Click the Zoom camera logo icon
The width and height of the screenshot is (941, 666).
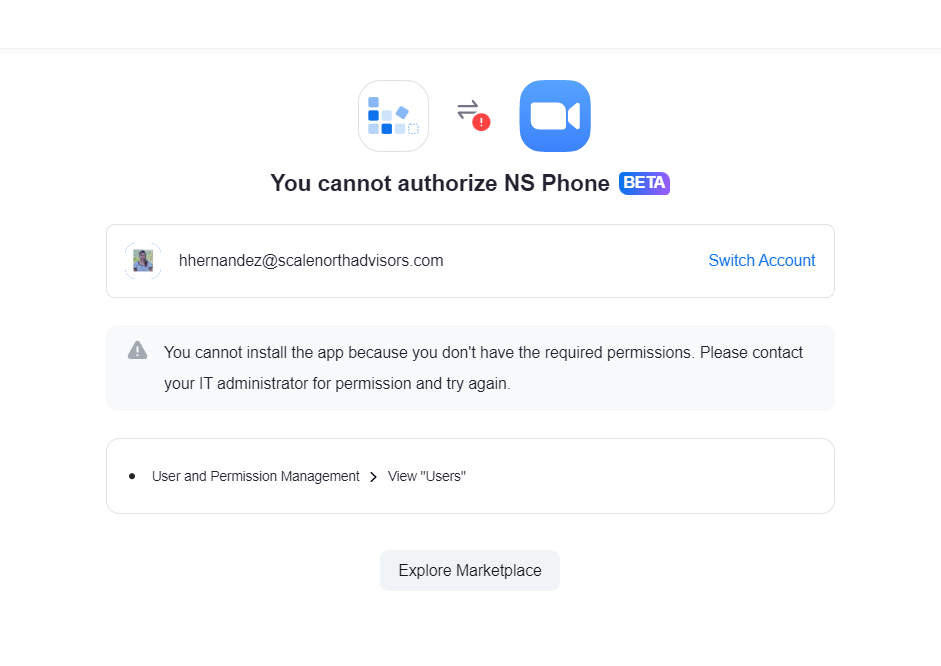555,116
